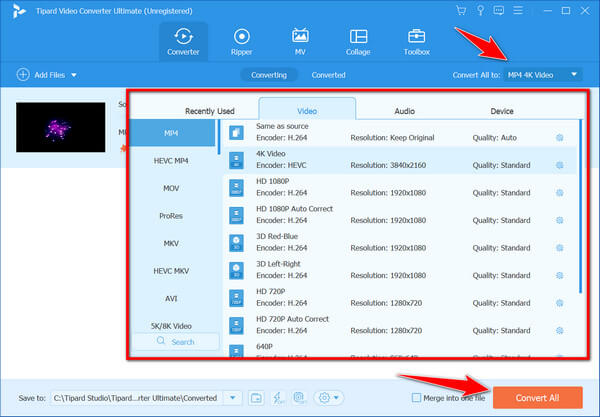The height and width of the screenshot is (417, 600).
Task: Open the Toolbox module
Action: [416, 42]
